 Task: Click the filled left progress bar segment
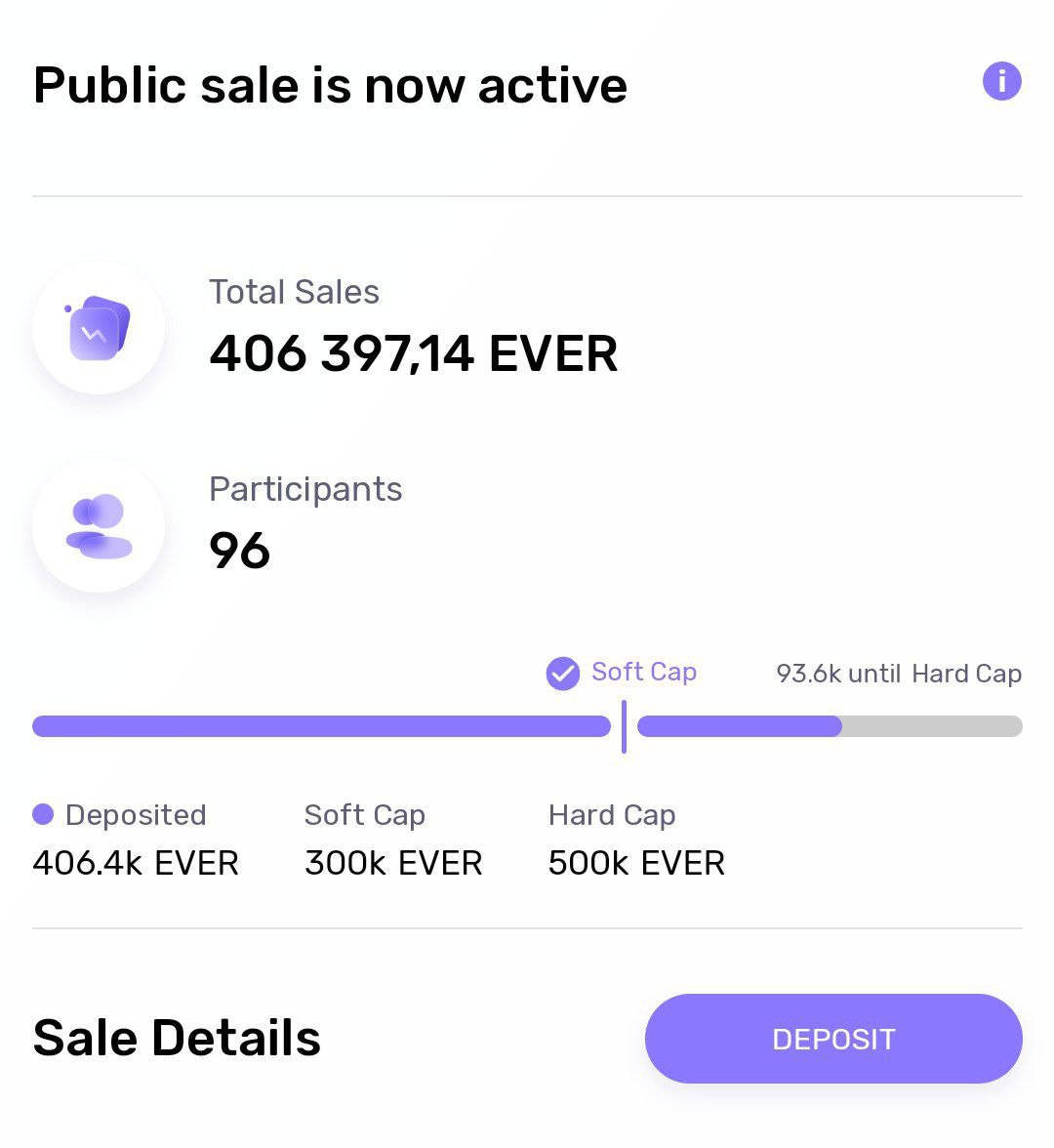321,726
